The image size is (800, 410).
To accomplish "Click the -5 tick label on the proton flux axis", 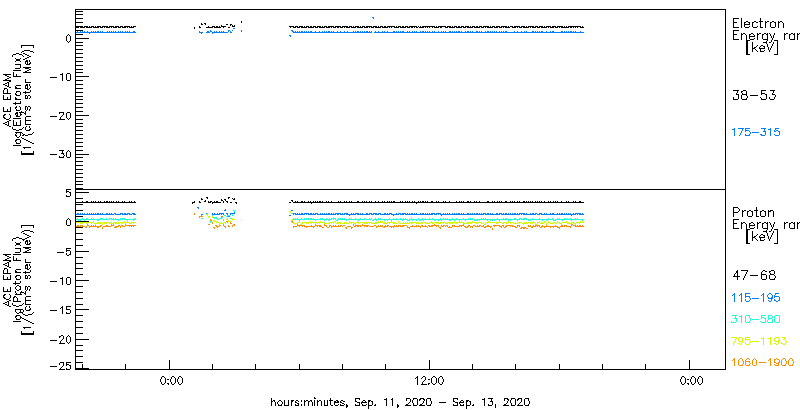I will click(x=65, y=251).
